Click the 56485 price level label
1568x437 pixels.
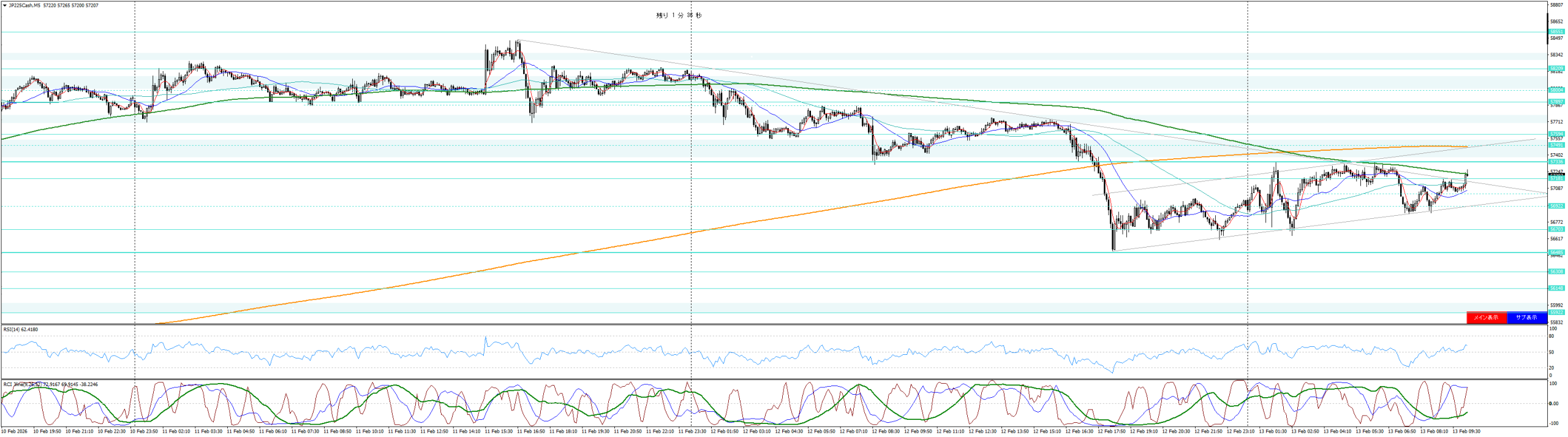[x=1556, y=252]
